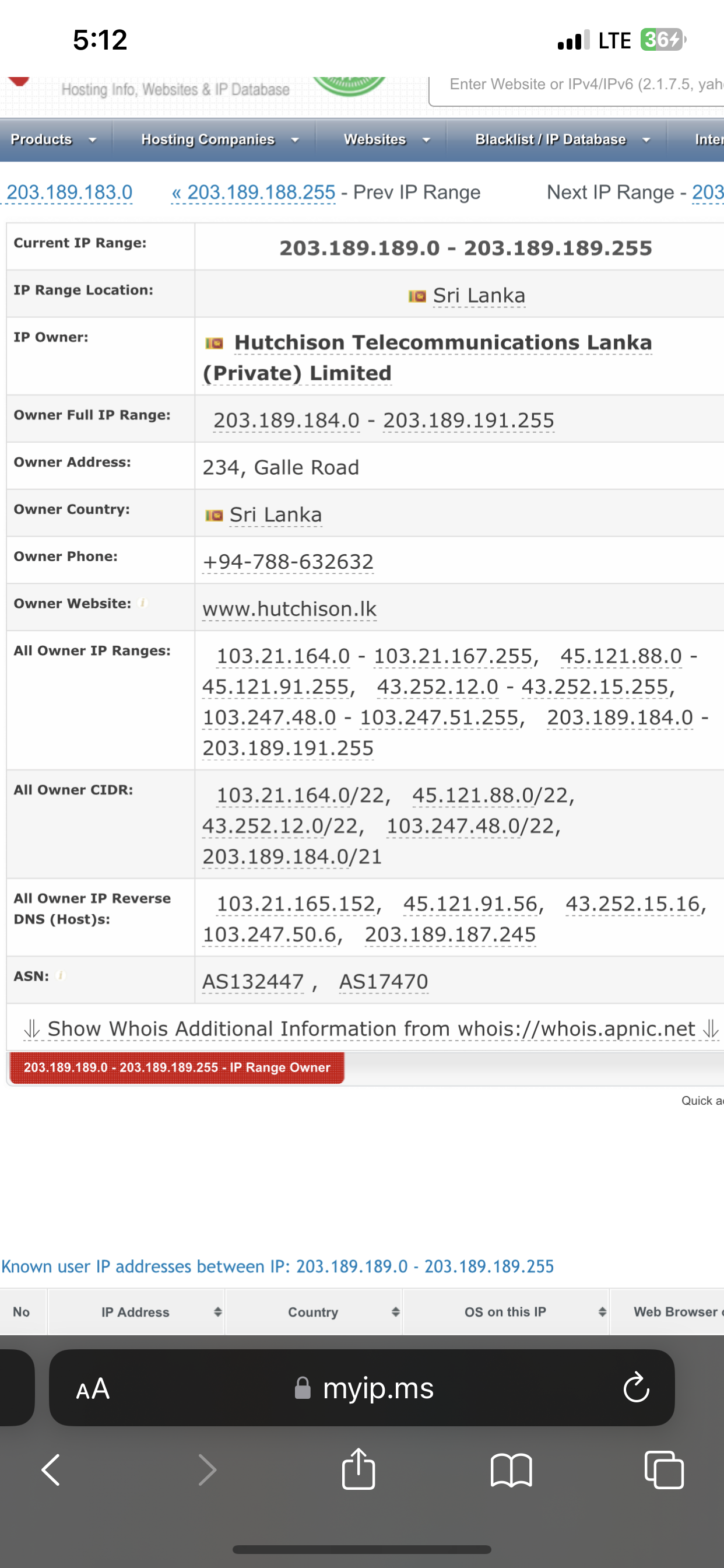The height and width of the screenshot is (1568, 724).
Task: Reload the page with the refresh icon
Action: coord(635,1388)
